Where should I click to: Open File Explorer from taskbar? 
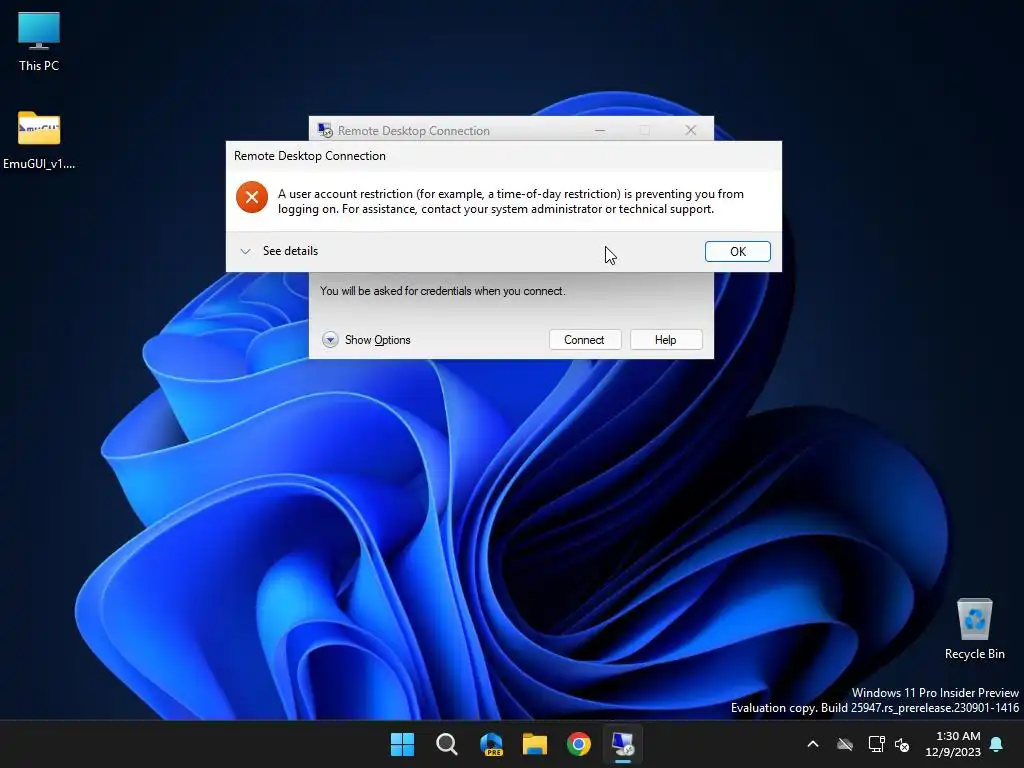[535, 744]
